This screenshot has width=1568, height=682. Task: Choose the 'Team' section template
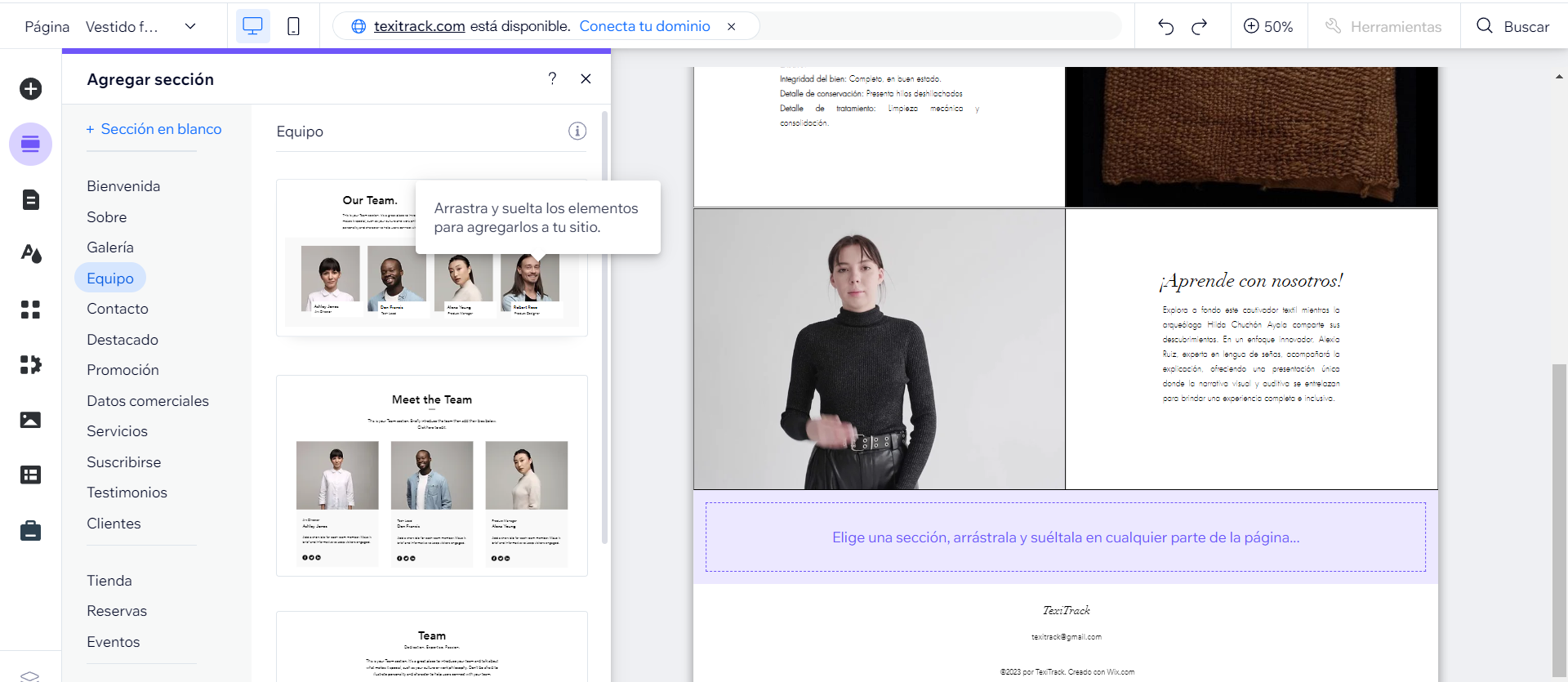[x=432, y=647]
